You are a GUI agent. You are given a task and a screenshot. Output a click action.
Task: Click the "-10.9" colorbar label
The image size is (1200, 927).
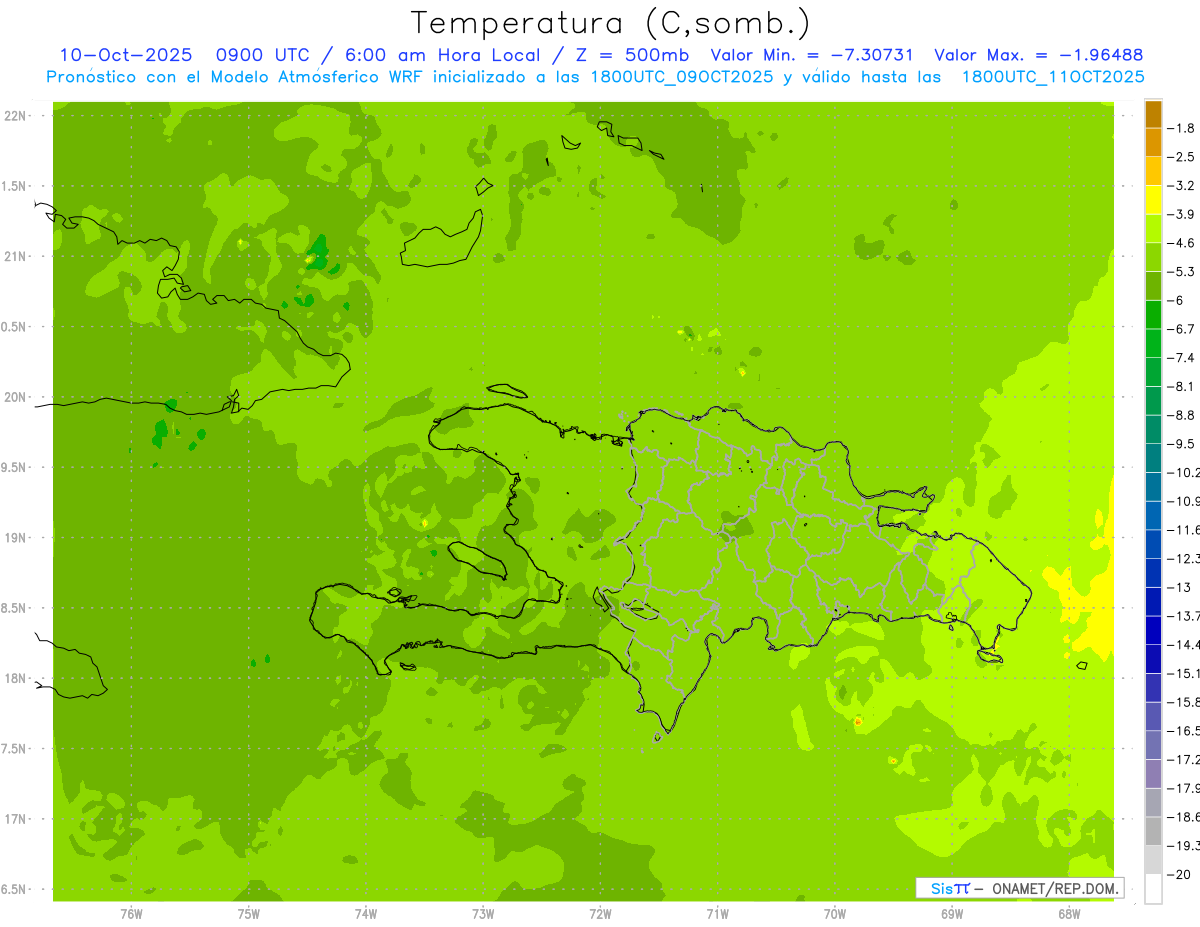(x=1186, y=501)
